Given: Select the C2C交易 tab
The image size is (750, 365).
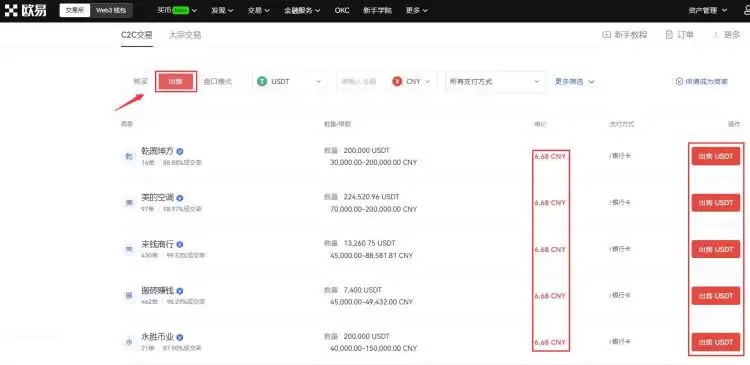Looking at the screenshot, I should (137, 35).
